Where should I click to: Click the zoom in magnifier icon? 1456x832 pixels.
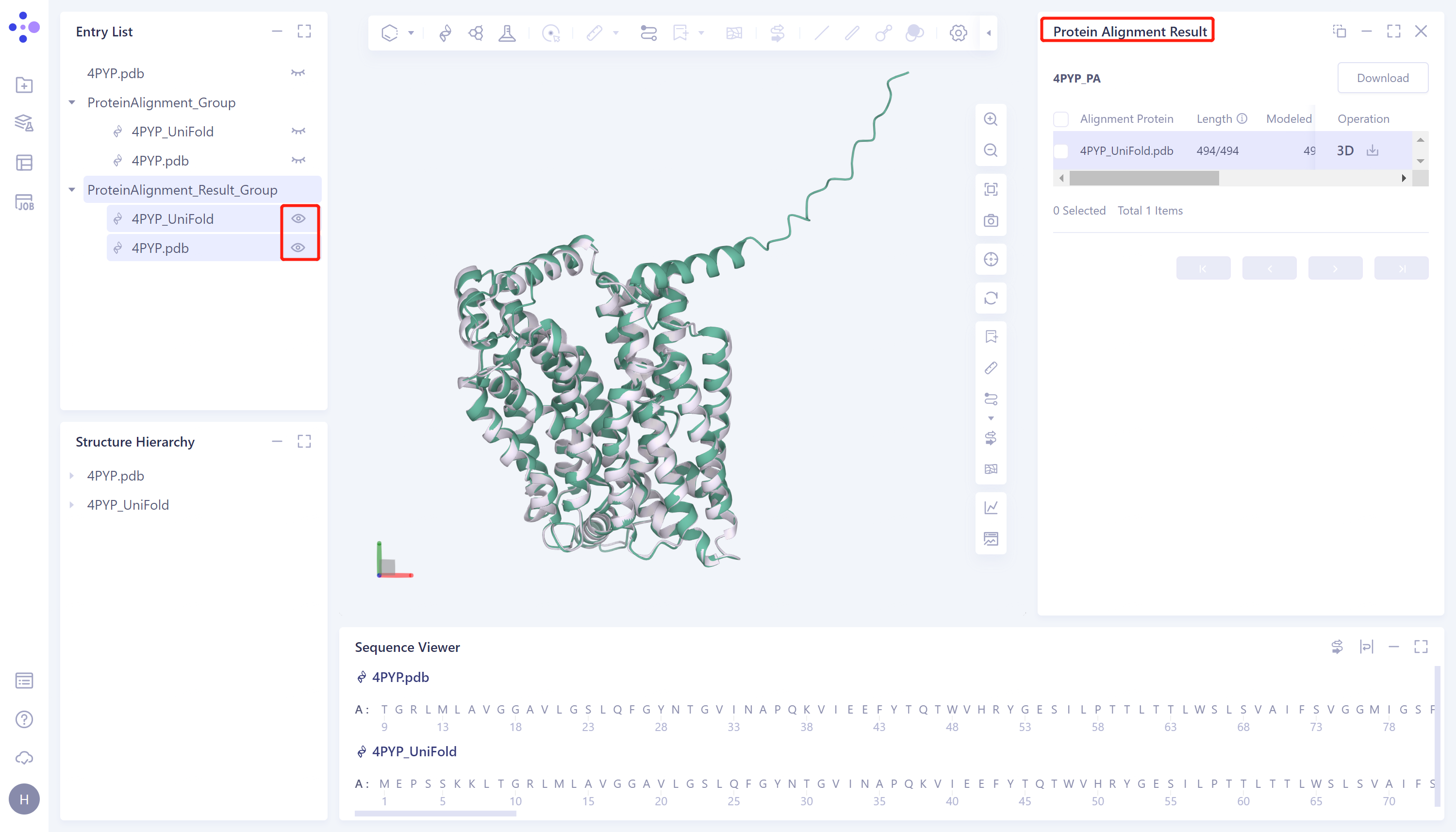pos(991,119)
